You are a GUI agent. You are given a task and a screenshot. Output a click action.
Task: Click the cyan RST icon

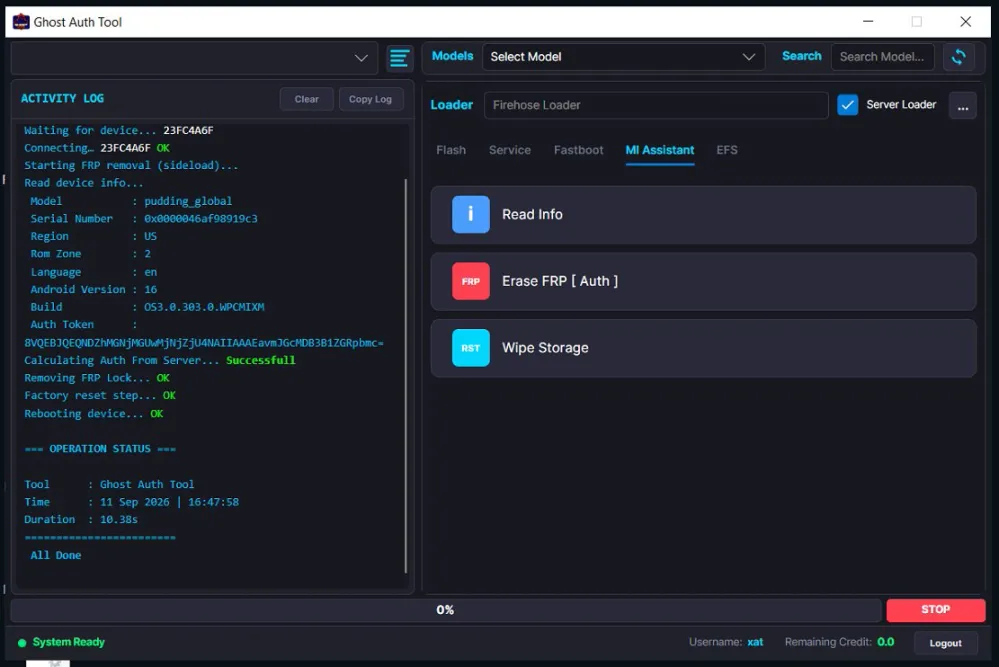(471, 348)
